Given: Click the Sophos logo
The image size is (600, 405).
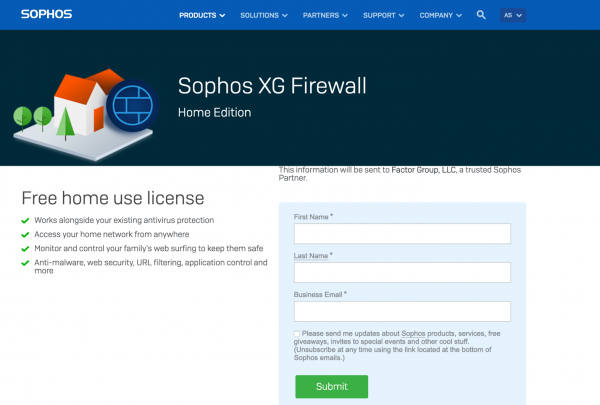Looking at the screenshot, I should 46,15.
